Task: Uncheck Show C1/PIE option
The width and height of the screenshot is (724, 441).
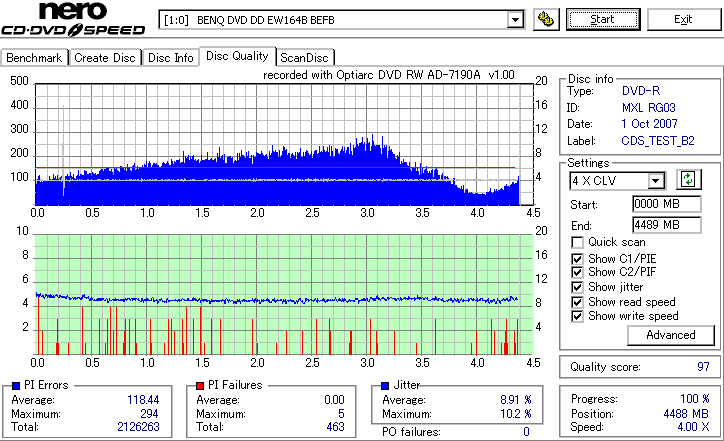Action: coord(577,259)
